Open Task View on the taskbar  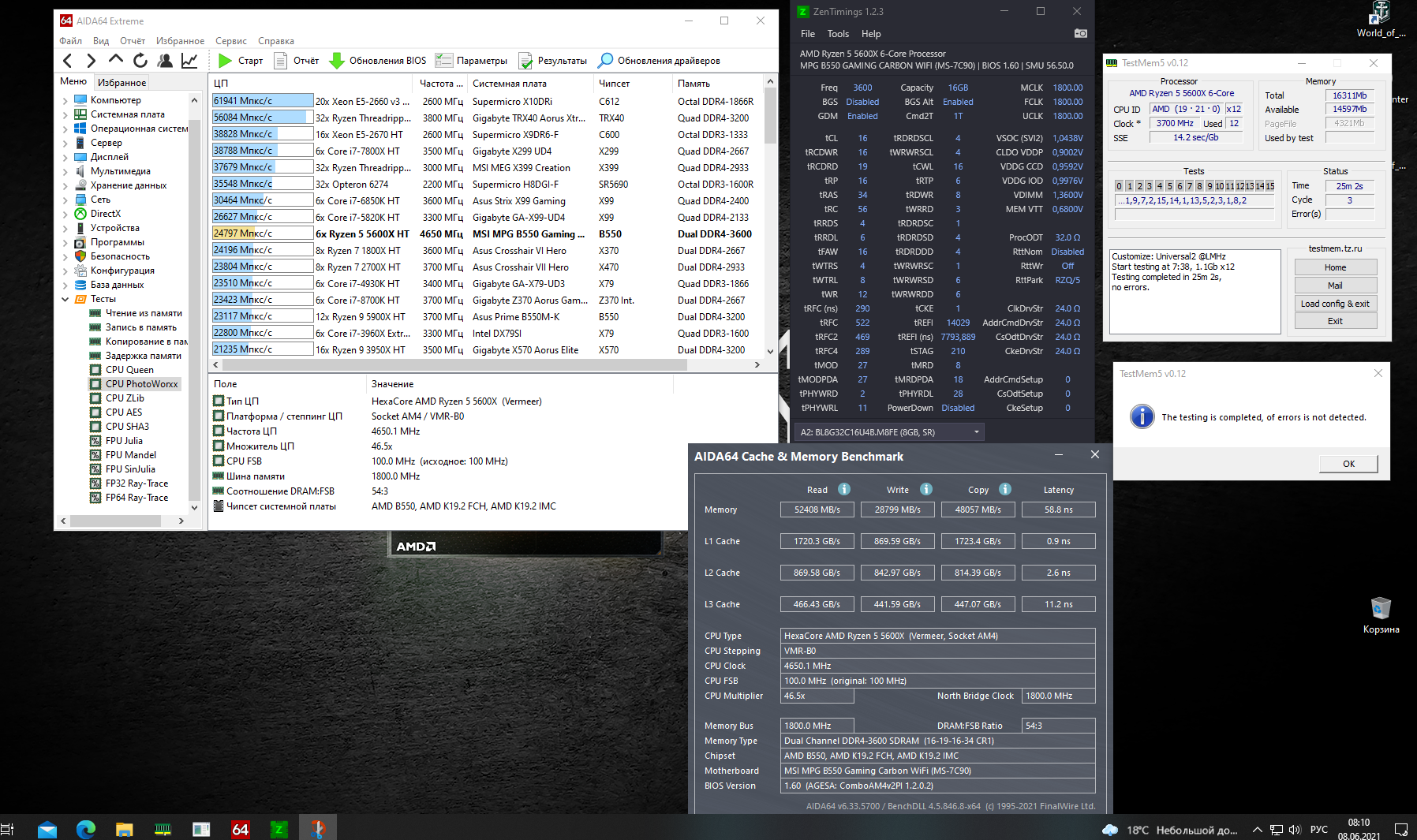pyautogui.click(x=8, y=829)
